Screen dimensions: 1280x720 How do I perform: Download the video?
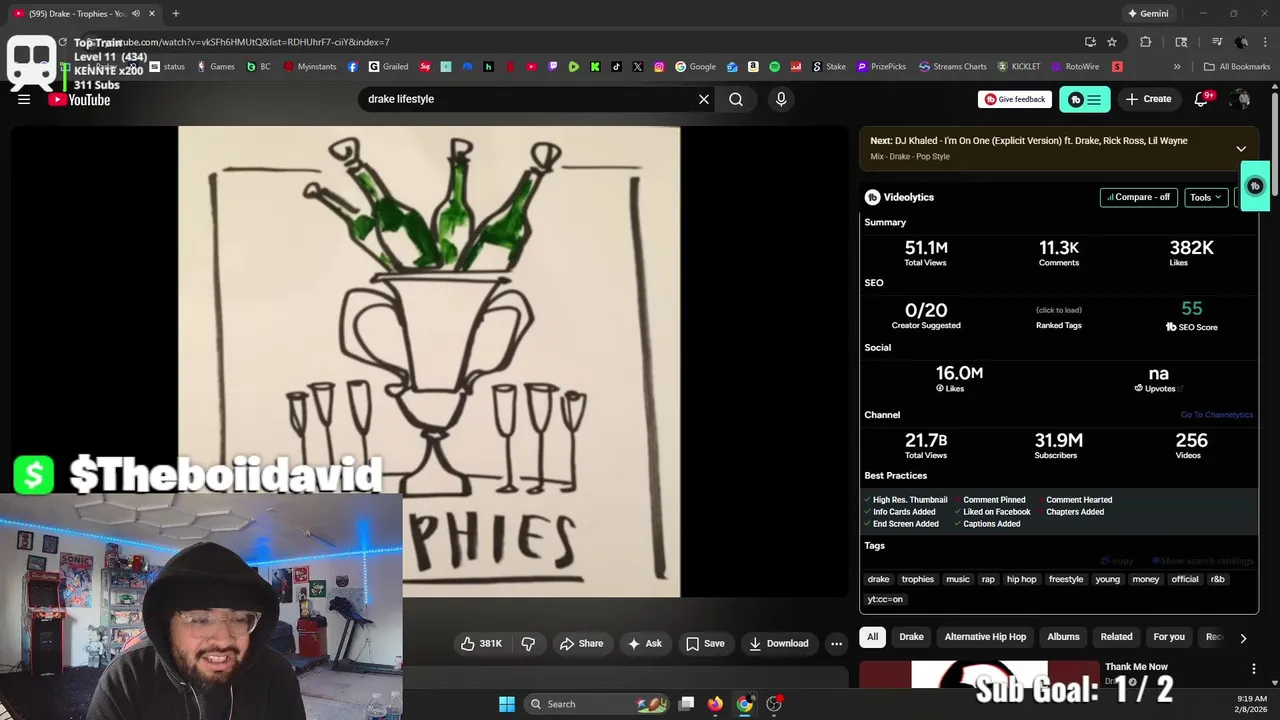click(x=778, y=643)
